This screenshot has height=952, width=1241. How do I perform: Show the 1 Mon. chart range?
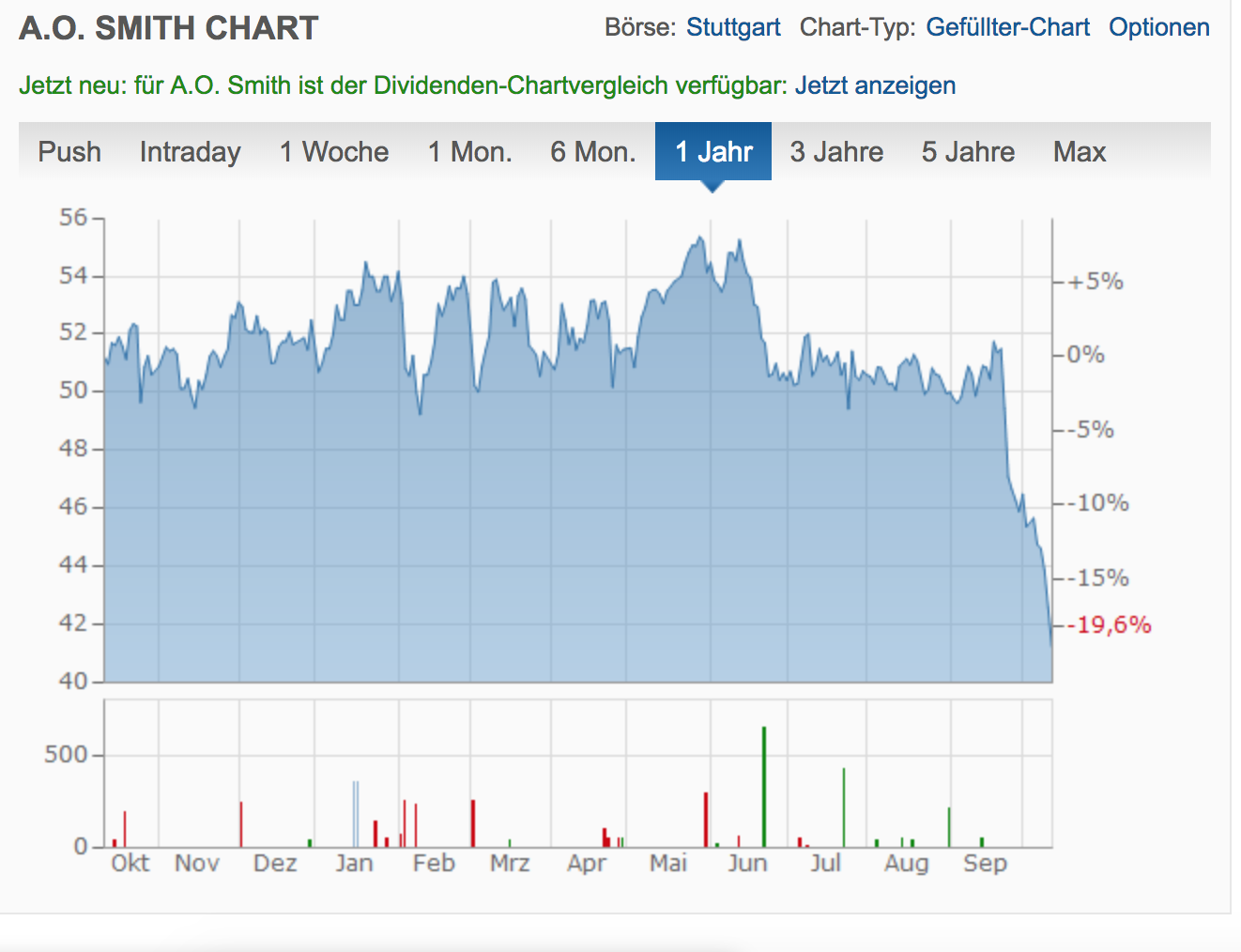coord(469,152)
